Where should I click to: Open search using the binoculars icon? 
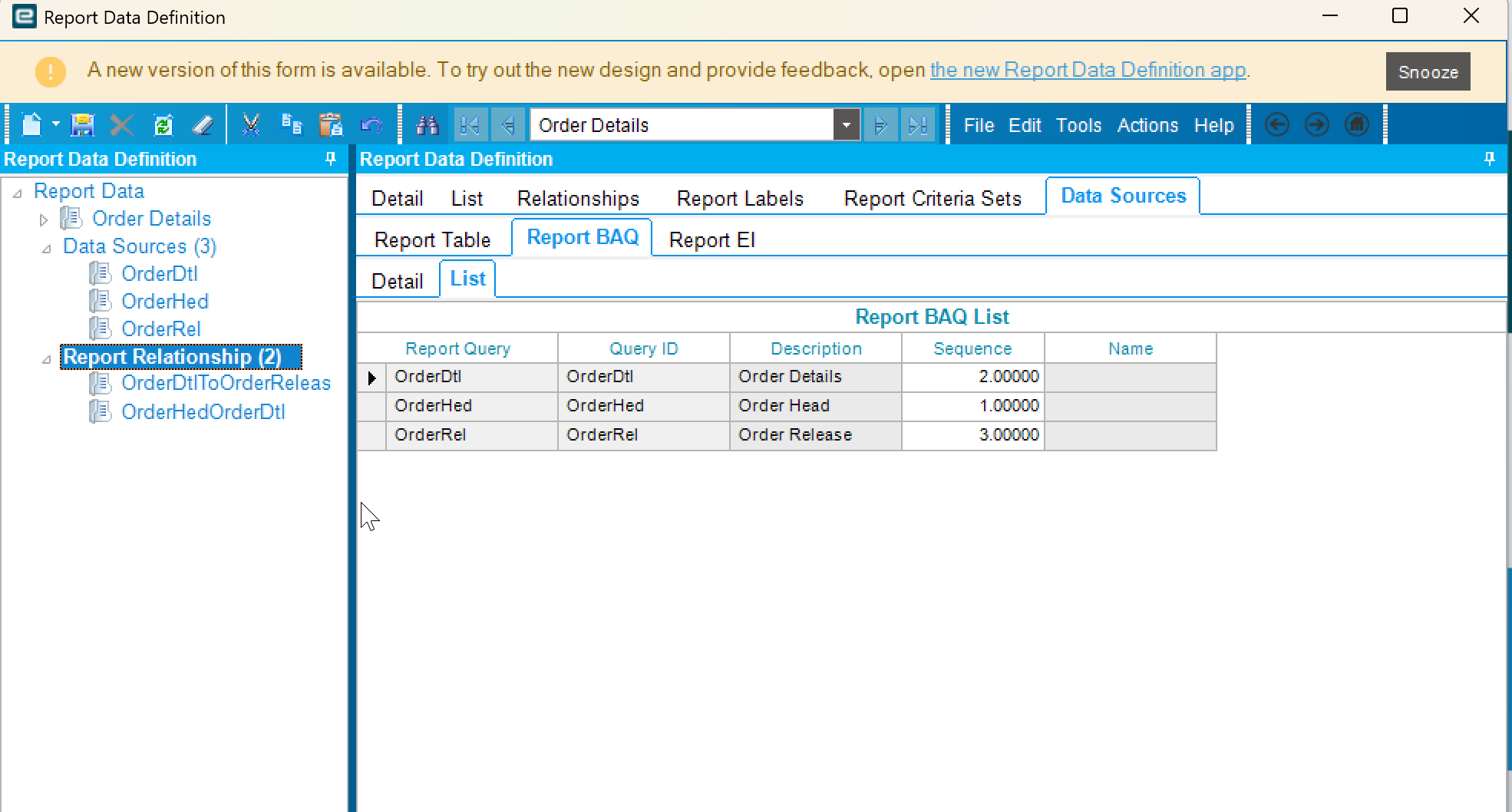coord(428,124)
